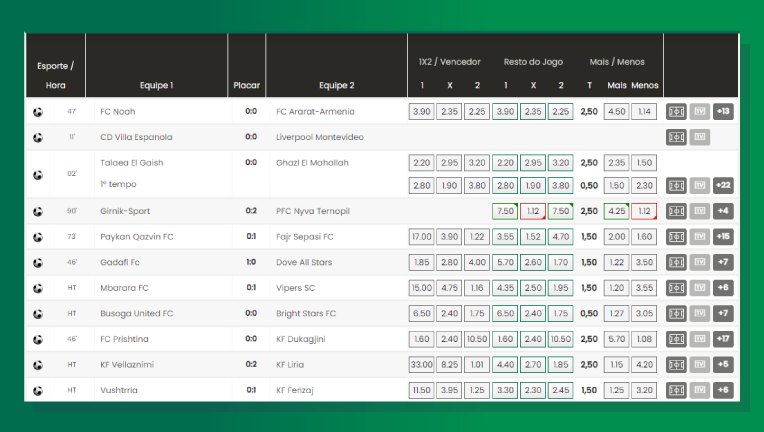Select 15.00 home odds for Mbarara FC
This screenshot has height=432, width=764.
pos(421,288)
